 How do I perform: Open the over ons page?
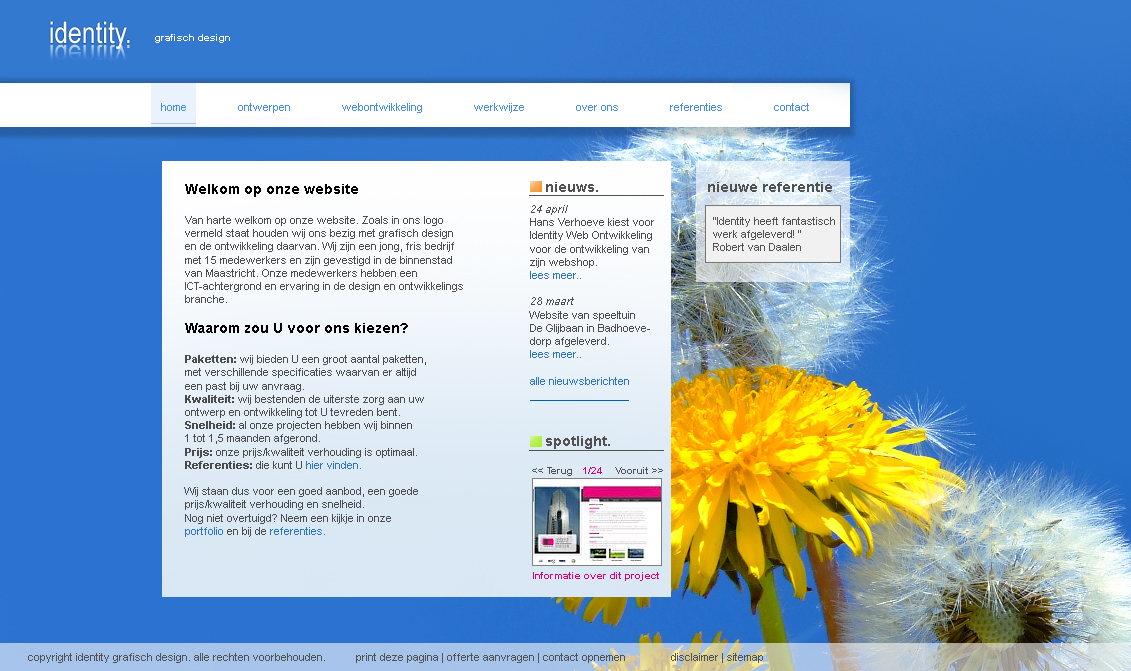point(597,107)
